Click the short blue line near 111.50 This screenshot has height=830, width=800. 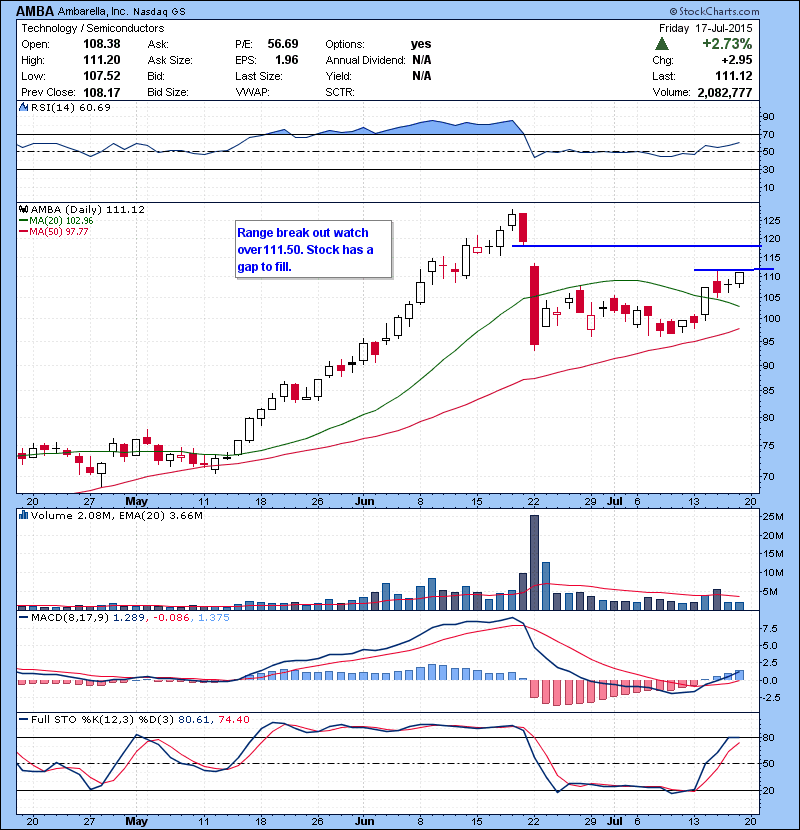pyautogui.click(x=733, y=270)
